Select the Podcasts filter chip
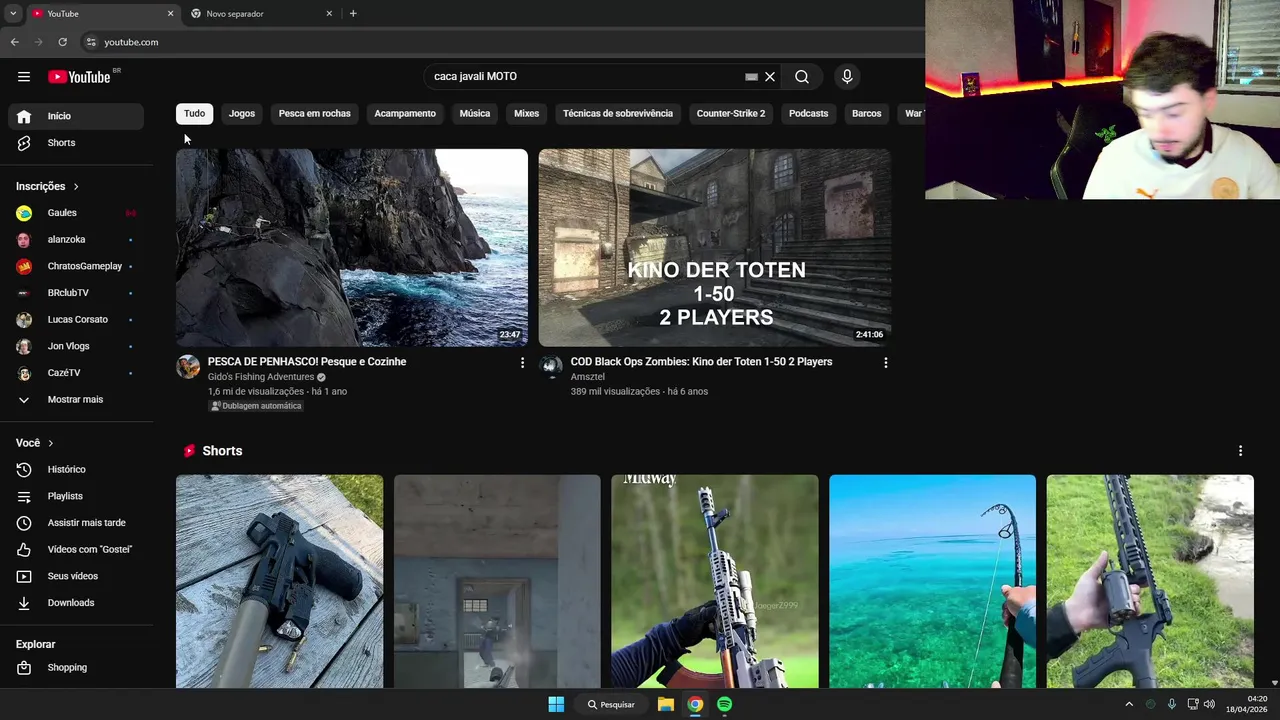The width and height of the screenshot is (1280, 720). pyautogui.click(x=809, y=114)
